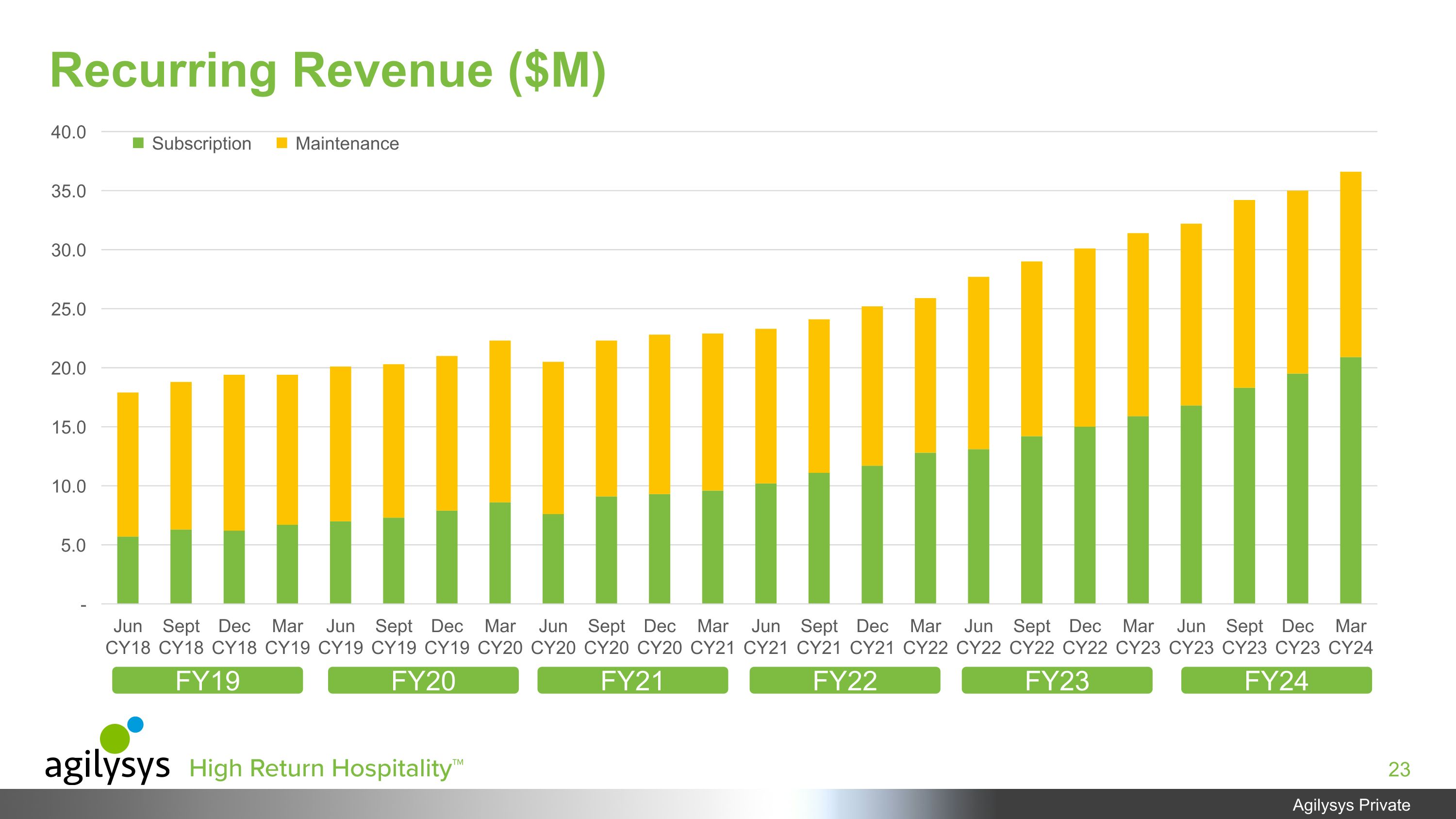Screen dimensions: 1456x819
Task: Click the Dec CY18 axis label
Action: pos(234,636)
